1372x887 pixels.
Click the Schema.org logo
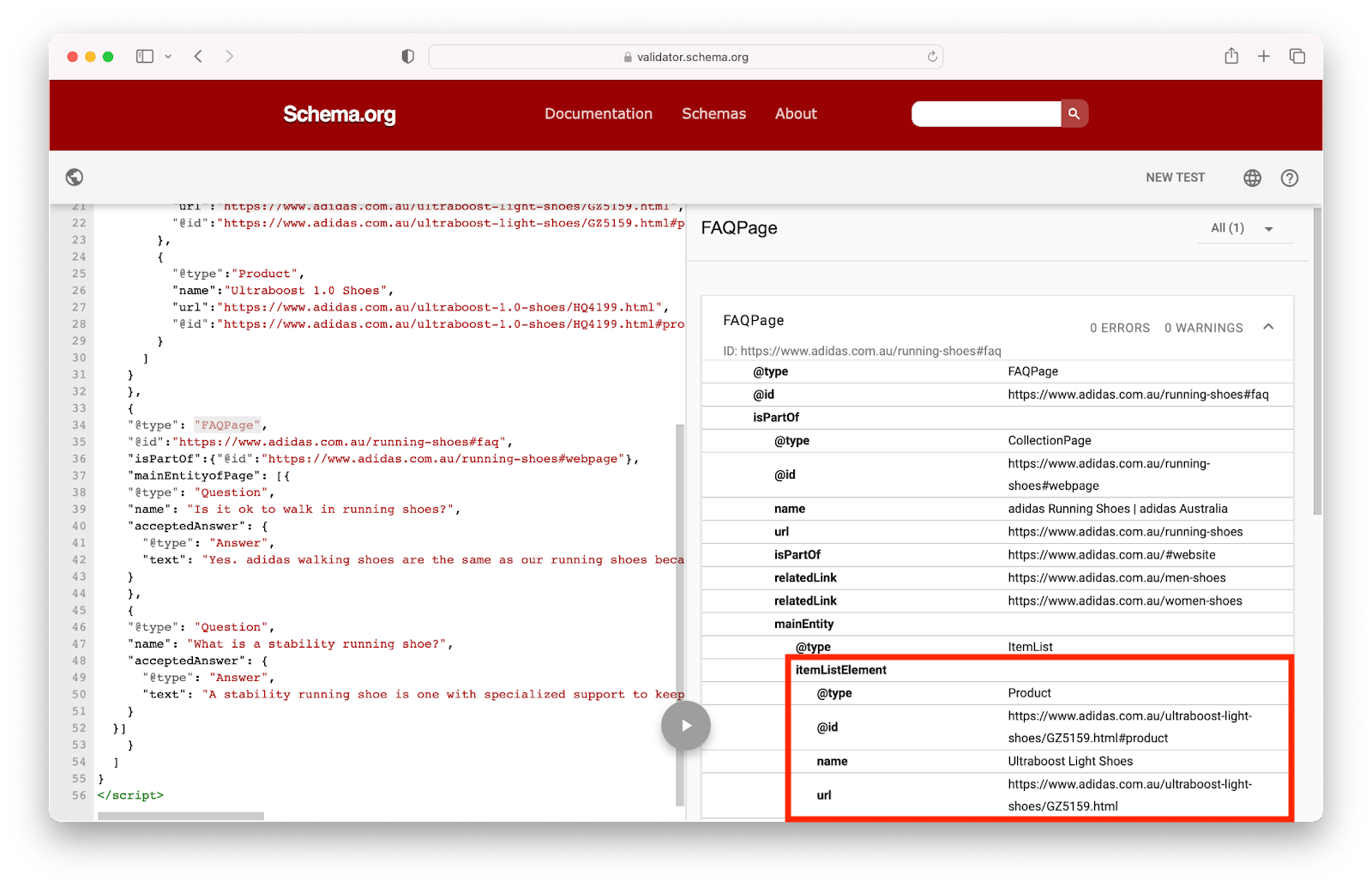pyautogui.click(x=340, y=114)
